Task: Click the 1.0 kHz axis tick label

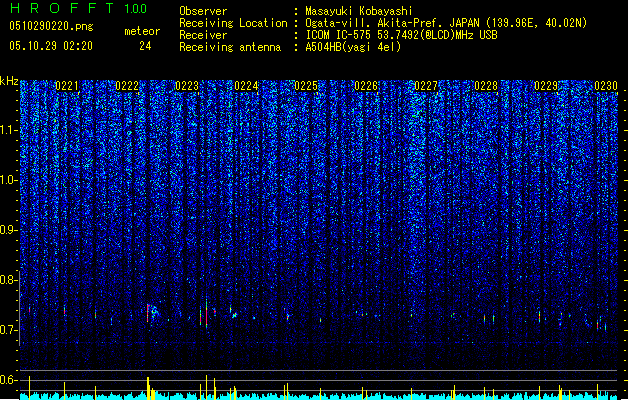Action: pos(8,180)
